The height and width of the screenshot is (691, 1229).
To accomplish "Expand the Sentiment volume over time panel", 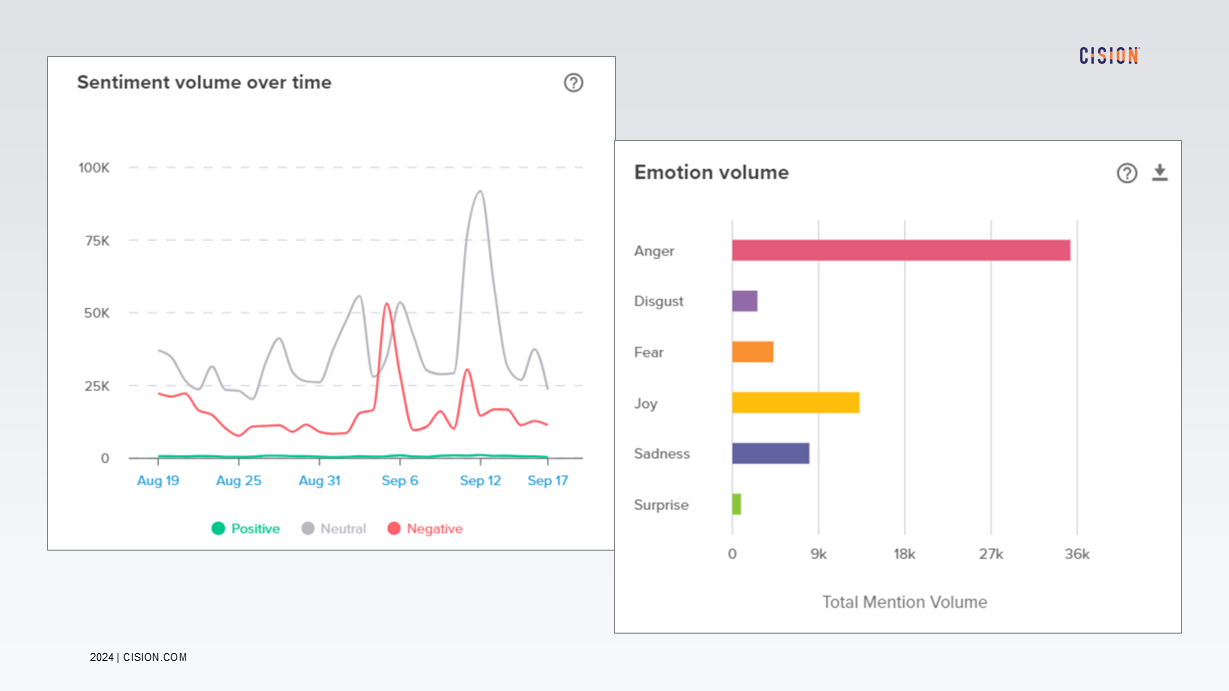I will pos(204,82).
